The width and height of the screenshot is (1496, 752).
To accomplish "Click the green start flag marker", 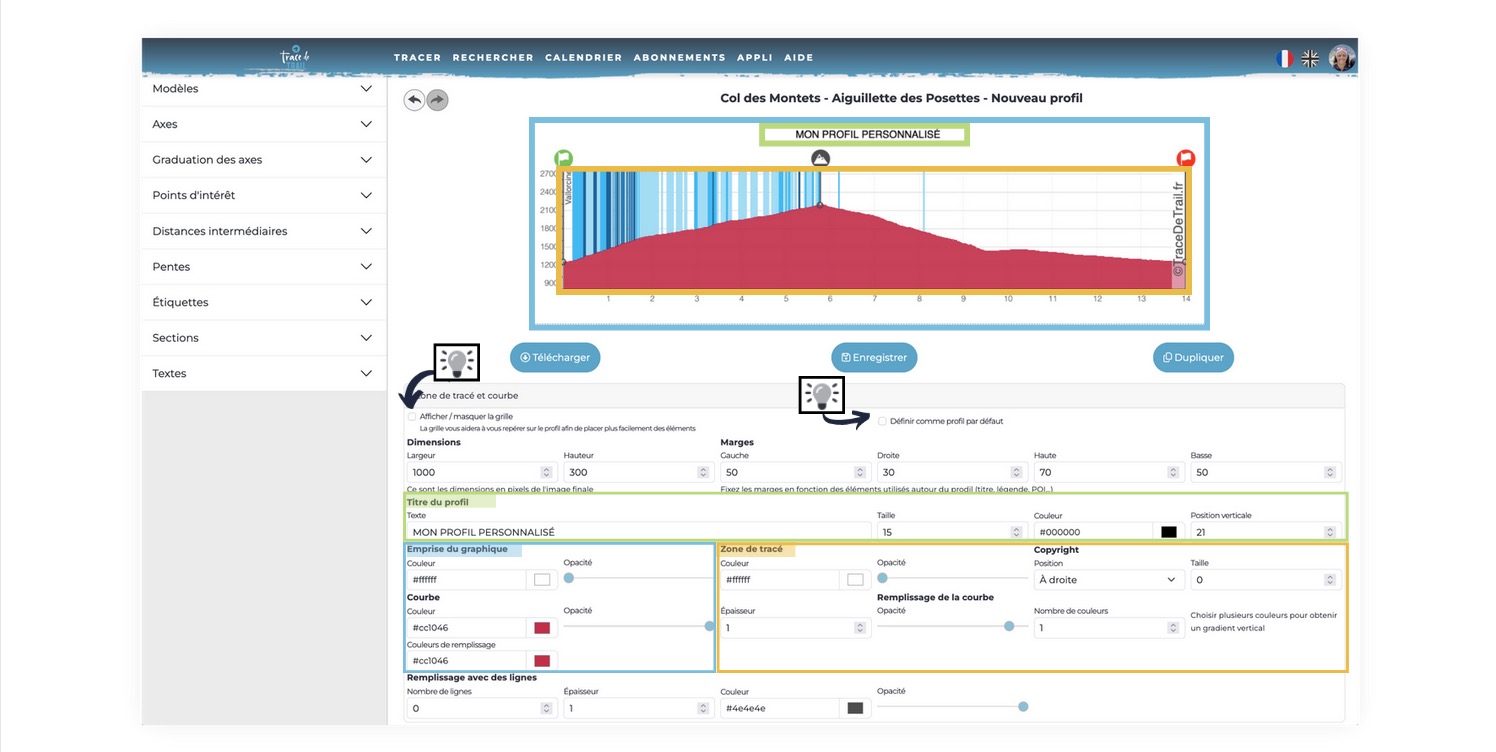I will [564, 158].
